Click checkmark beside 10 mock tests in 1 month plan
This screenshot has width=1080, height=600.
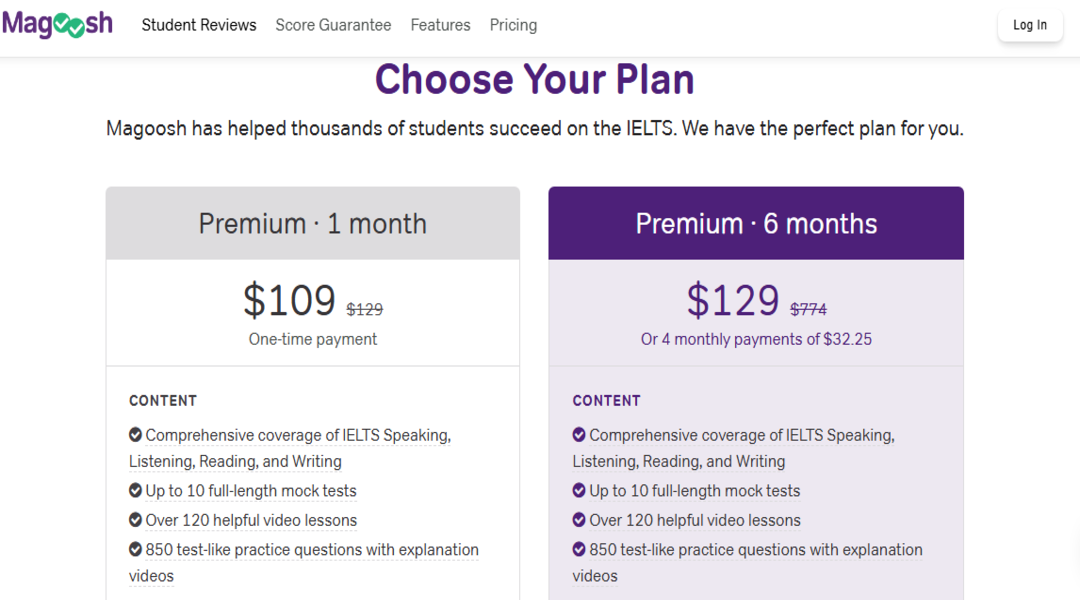136,491
